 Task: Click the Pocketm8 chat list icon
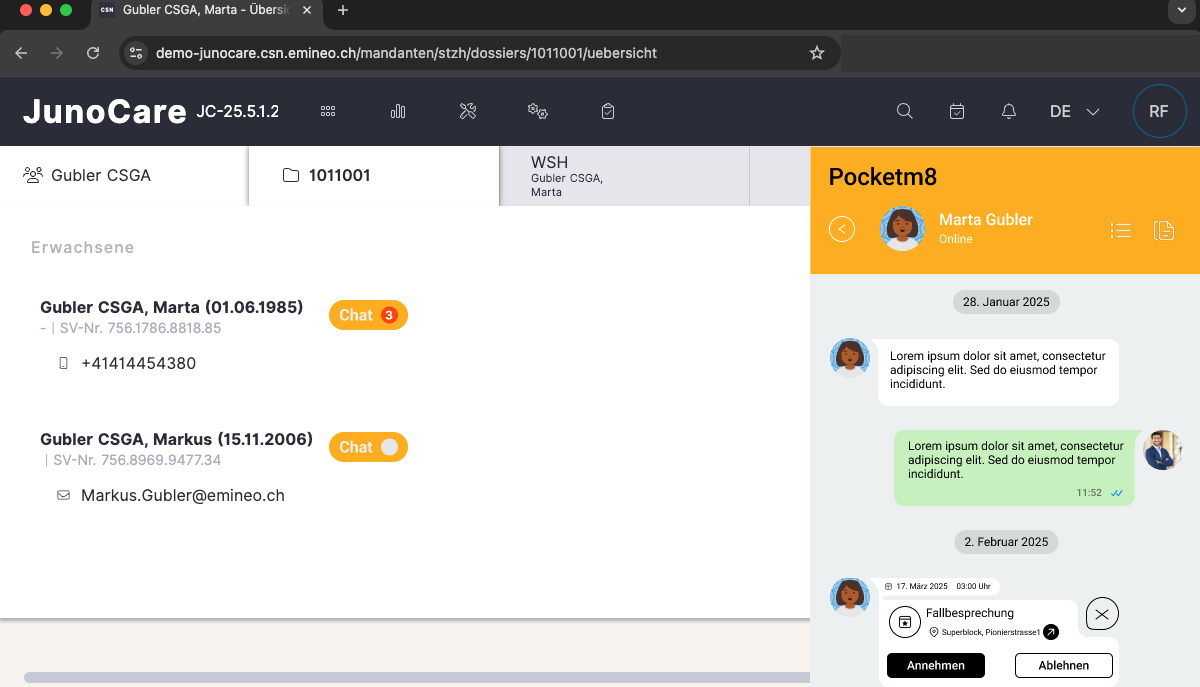1121,231
